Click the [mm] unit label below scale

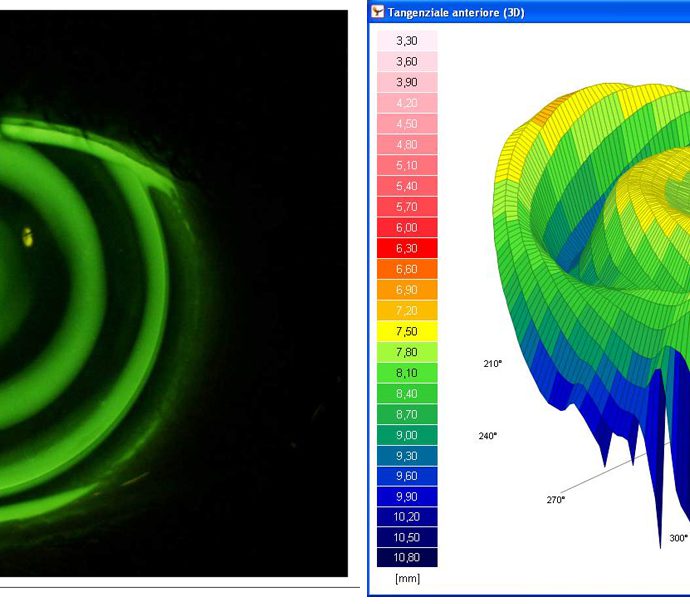(x=407, y=579)
